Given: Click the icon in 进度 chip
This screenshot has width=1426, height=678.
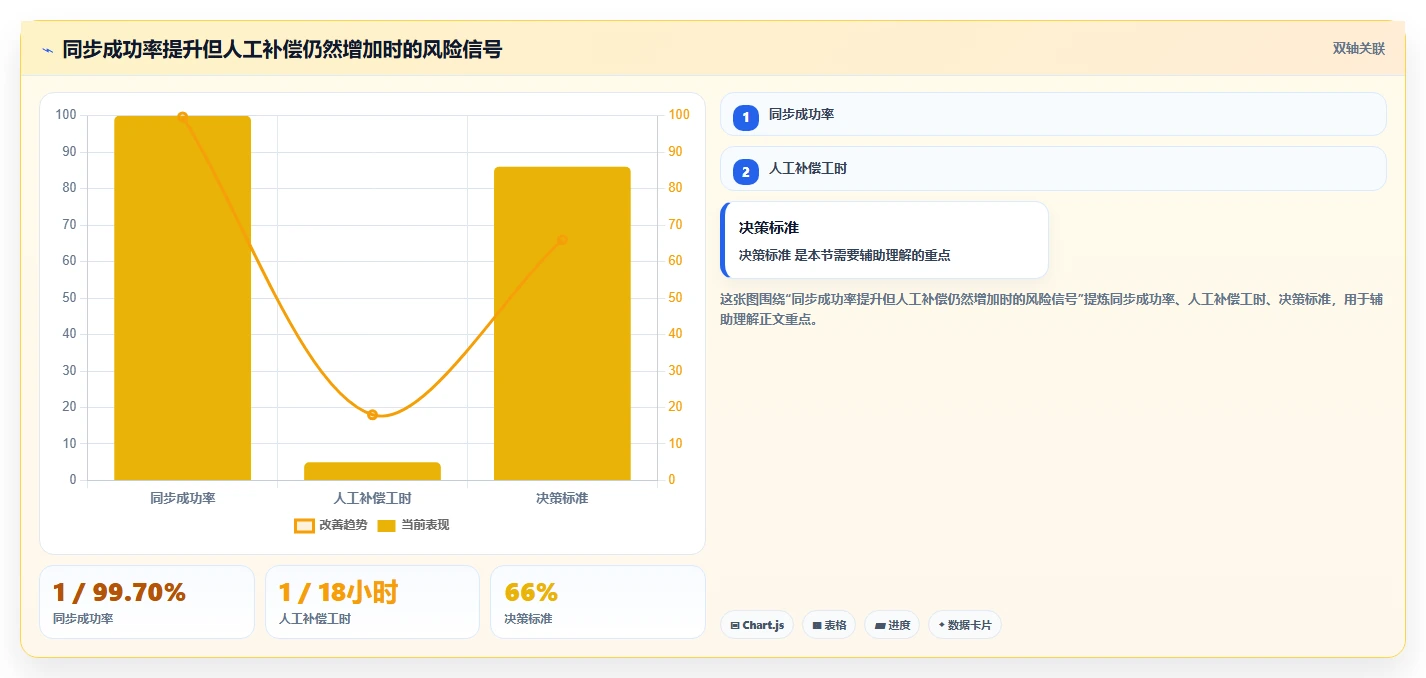Looking at the screenshot, I should click(x=880, y=626).
